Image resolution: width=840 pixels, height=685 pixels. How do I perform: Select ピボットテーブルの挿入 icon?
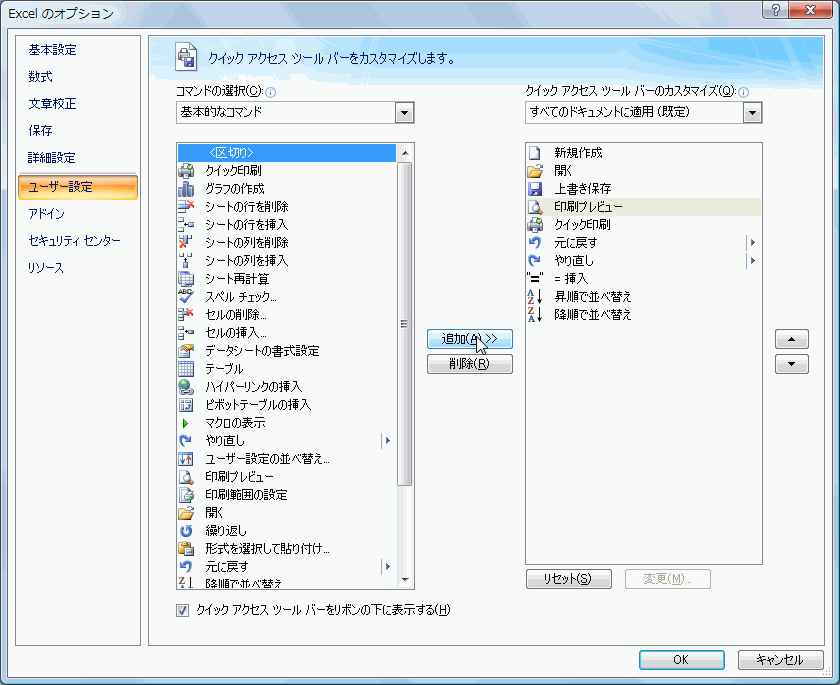coord(186,405)
